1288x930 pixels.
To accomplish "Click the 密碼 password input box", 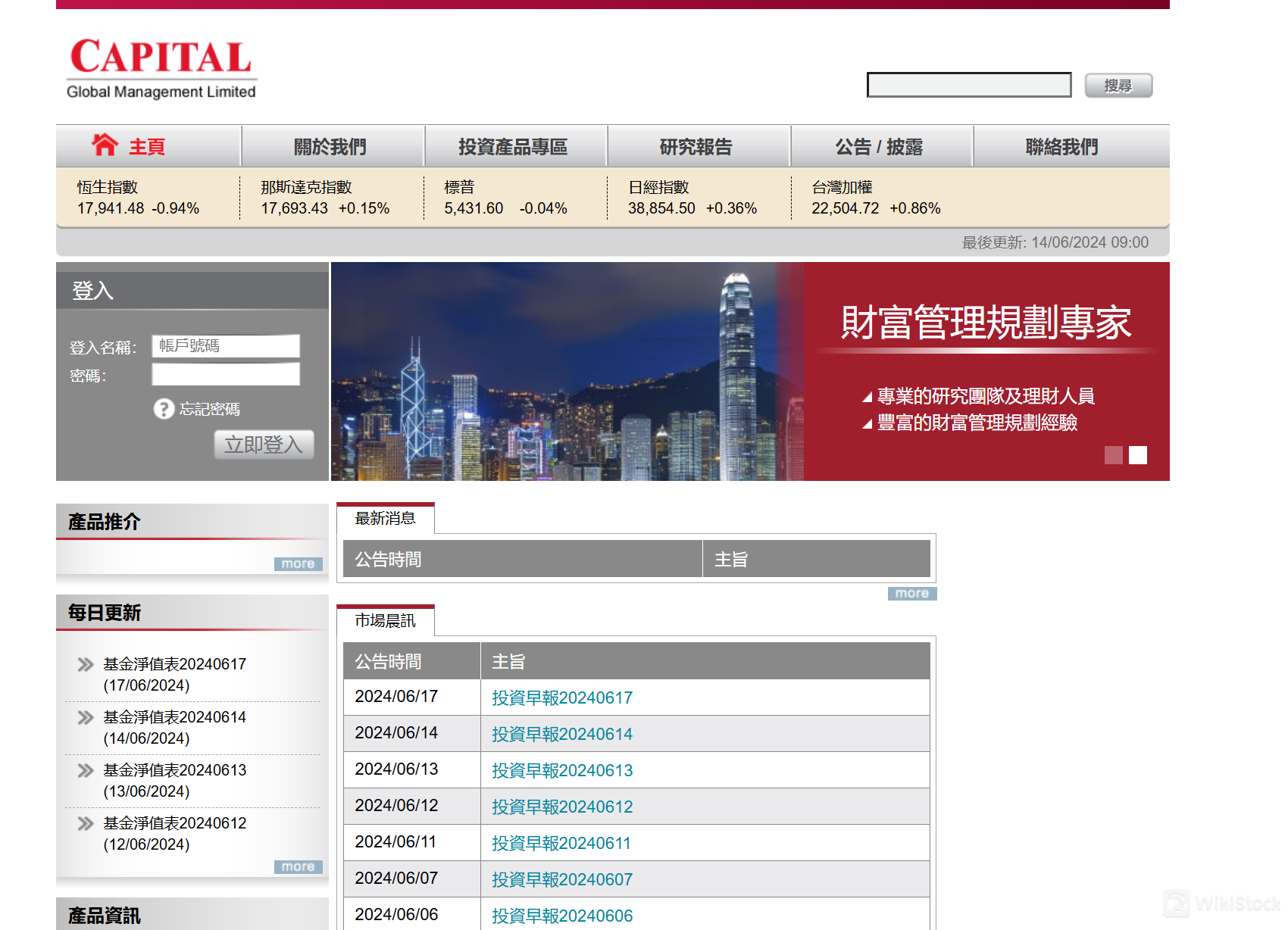I will [225, 374].
